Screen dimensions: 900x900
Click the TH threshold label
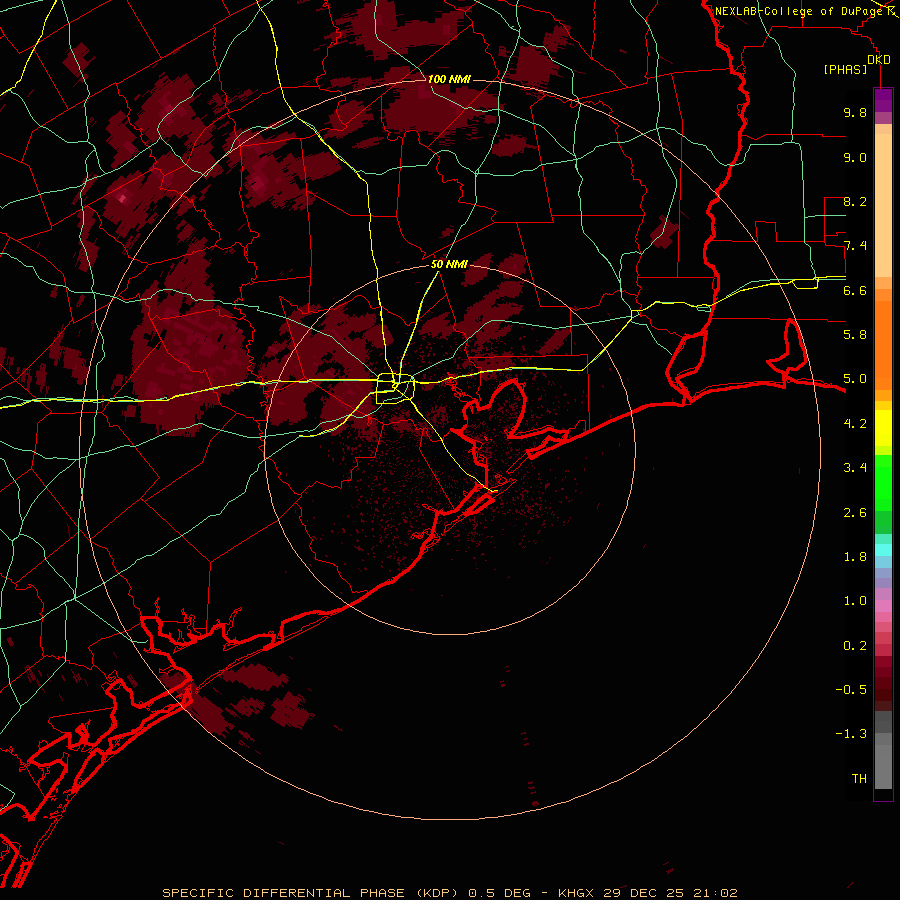[859, 779]
